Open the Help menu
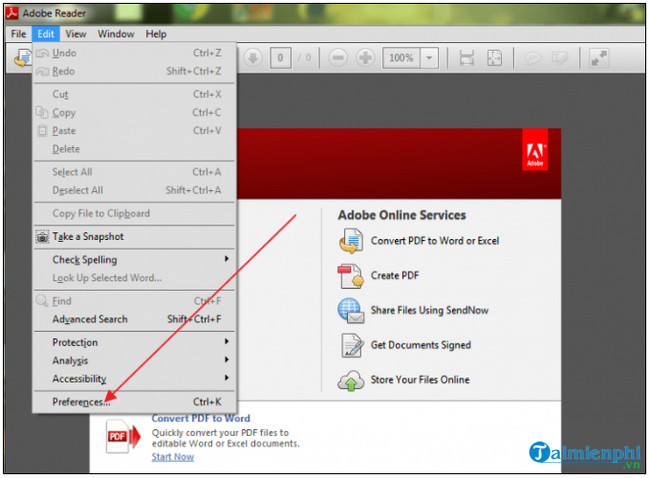This screenshot has height=478, width=650. 156,34
